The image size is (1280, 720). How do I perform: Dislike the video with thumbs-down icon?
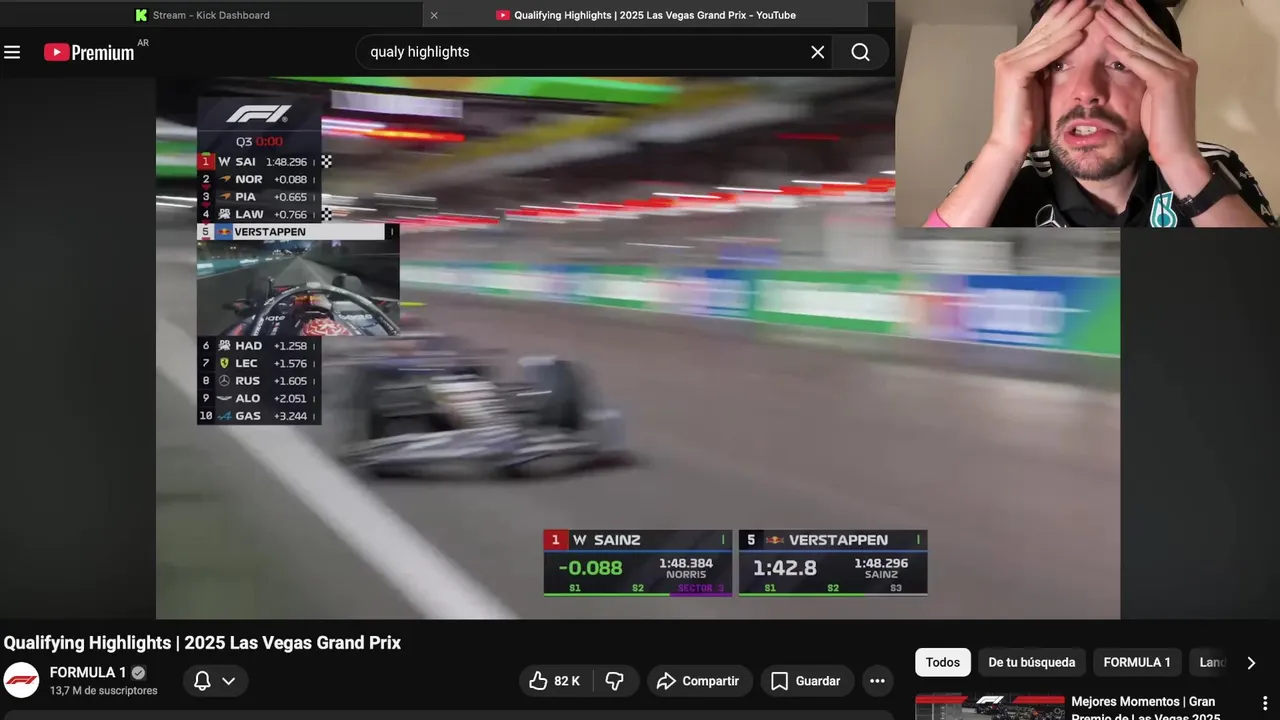point(615,681)
